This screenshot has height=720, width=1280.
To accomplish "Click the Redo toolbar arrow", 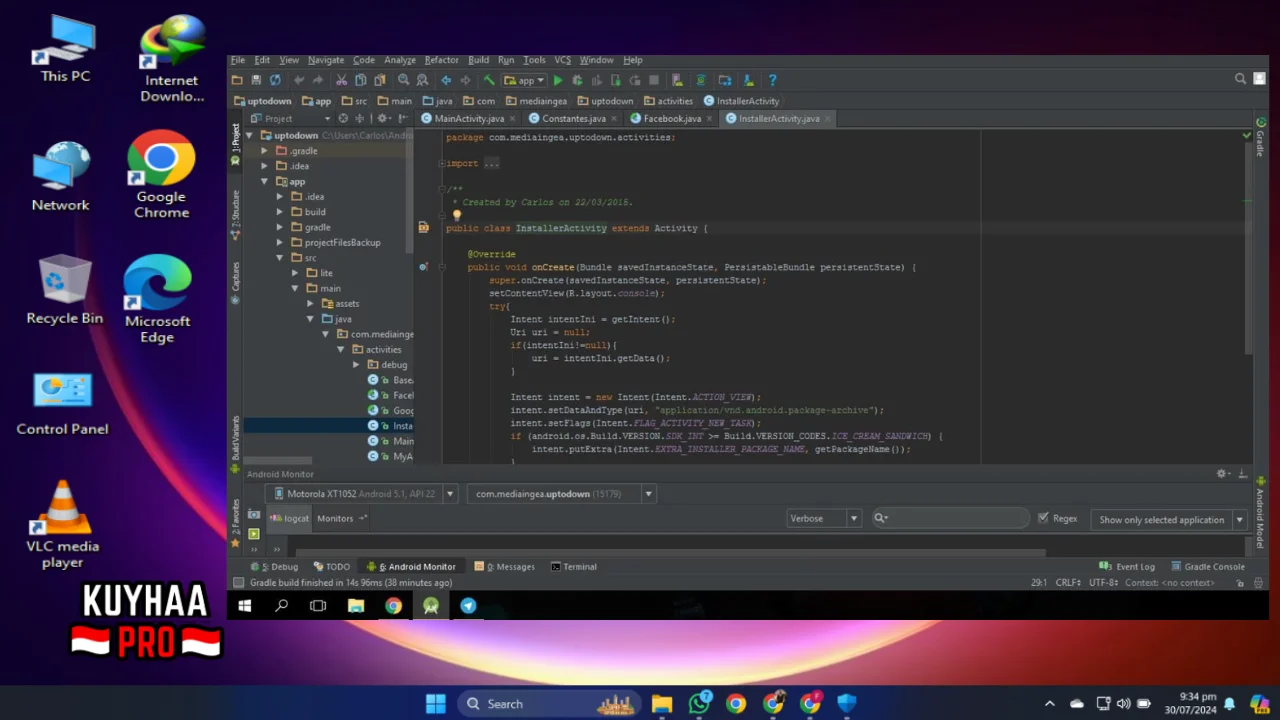I will pos(317,80).
